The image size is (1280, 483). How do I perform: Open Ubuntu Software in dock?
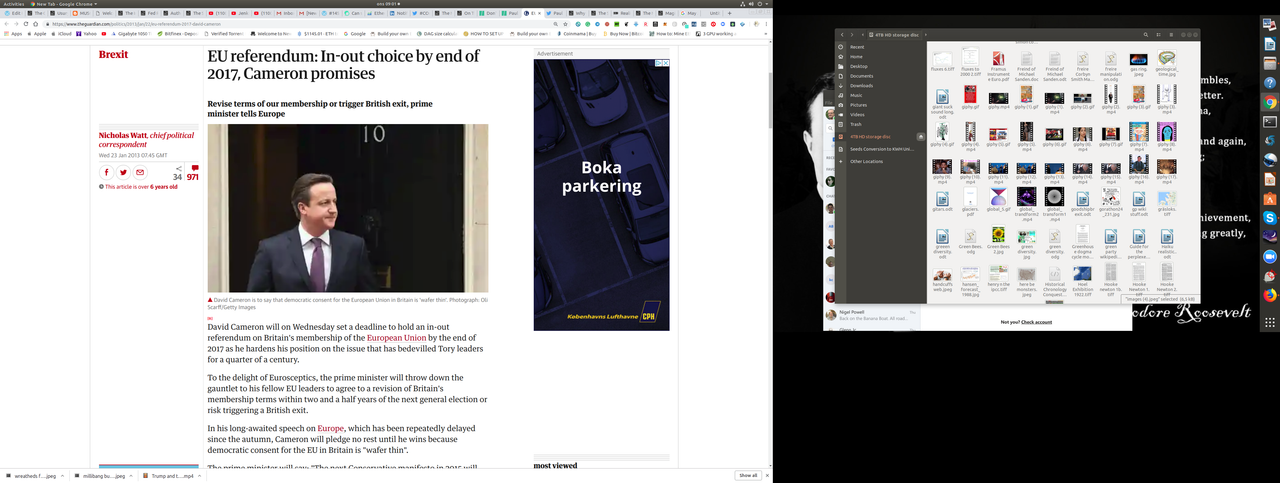coord(1270,198)
